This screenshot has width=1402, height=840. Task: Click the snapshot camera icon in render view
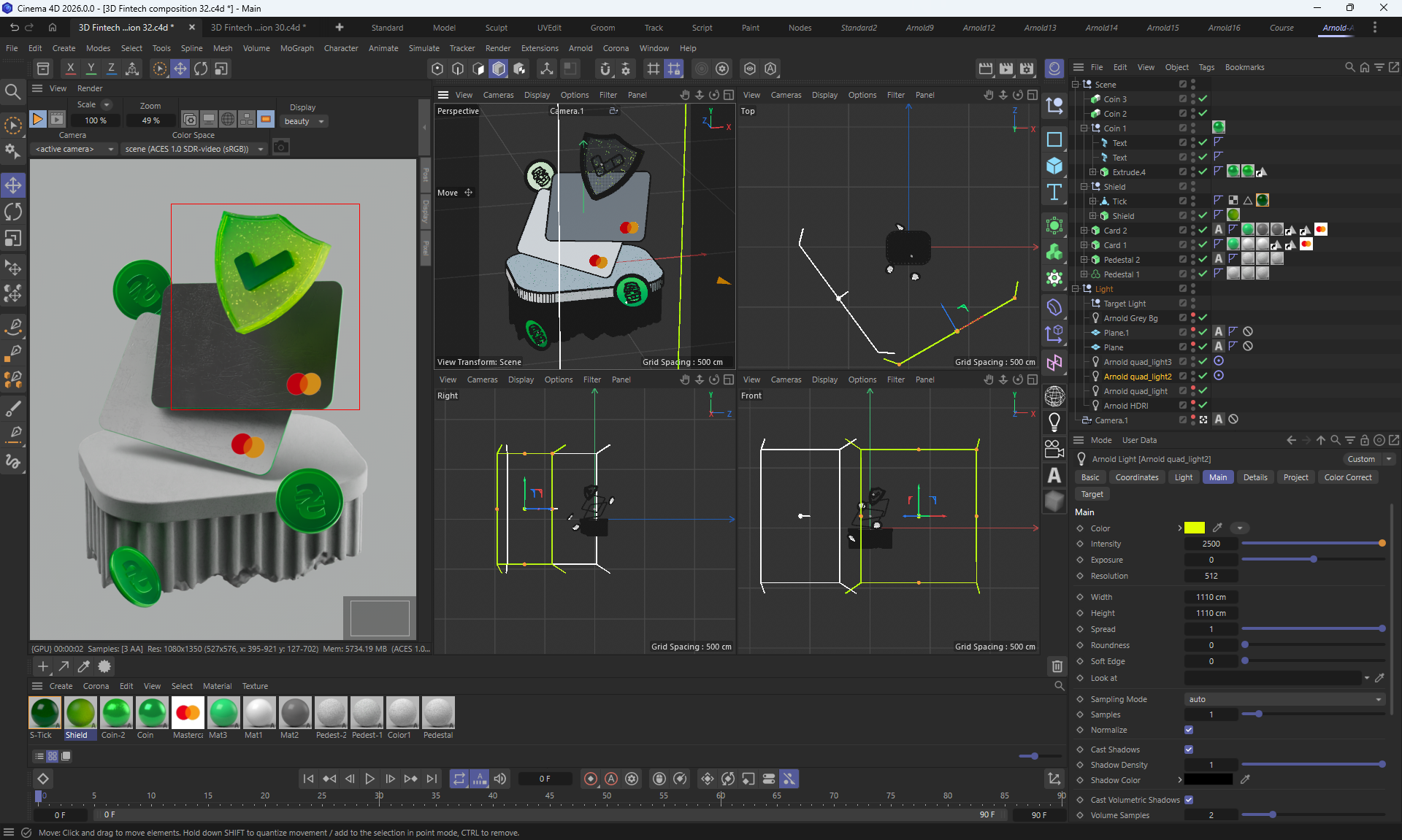(x=281, y=148)
